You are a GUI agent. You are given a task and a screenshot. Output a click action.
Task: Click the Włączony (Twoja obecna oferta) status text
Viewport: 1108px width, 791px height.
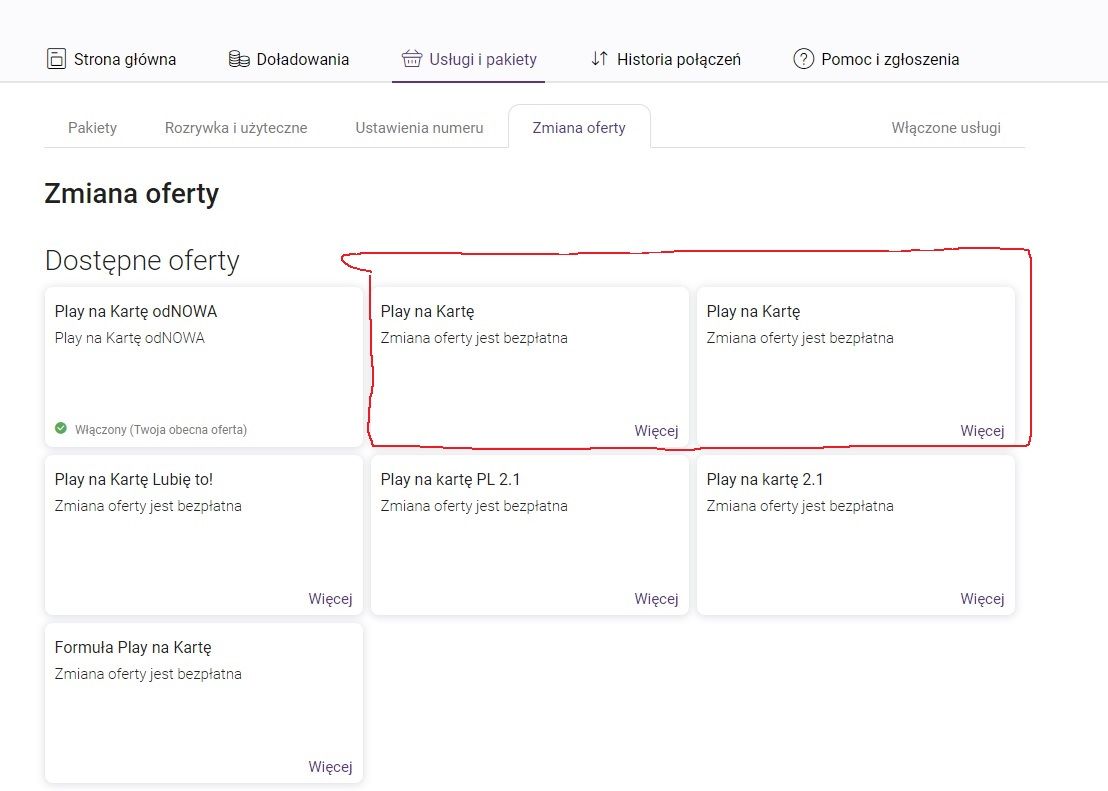pos(161,429)
